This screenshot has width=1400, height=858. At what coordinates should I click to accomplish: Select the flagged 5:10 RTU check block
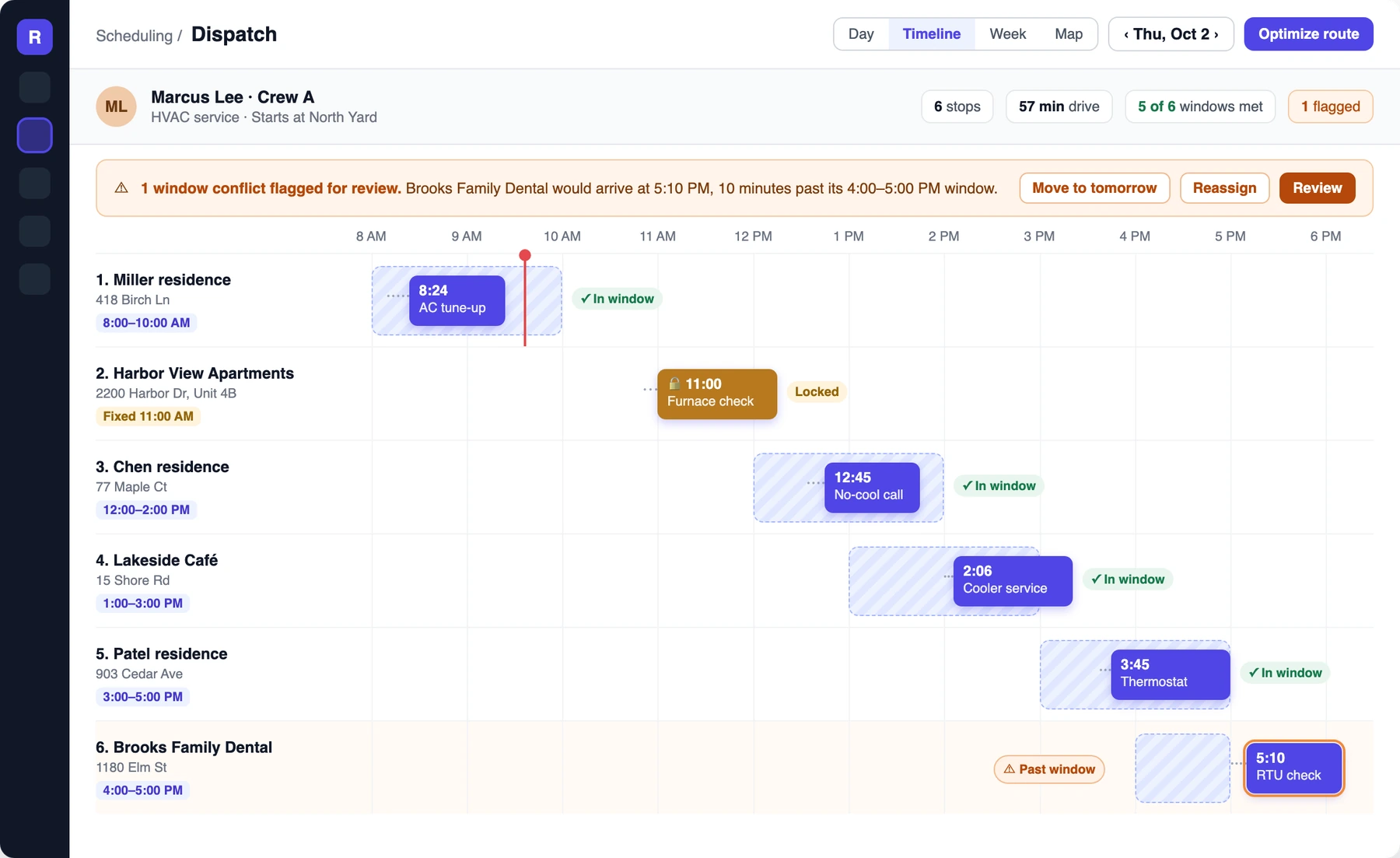pos(1293,768)
